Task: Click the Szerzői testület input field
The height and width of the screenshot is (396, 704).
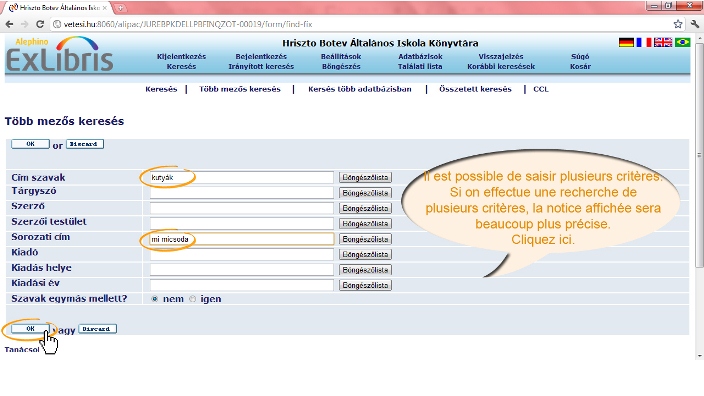Action: 242,224
